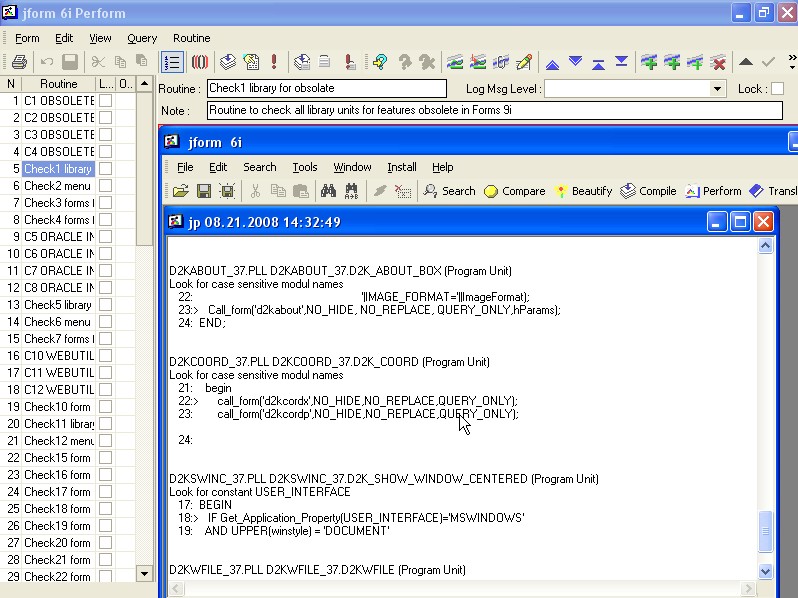Screen dimensions: 798x598
Task: Click the pencil edit routine icon
Action: [x=524, y=62]
